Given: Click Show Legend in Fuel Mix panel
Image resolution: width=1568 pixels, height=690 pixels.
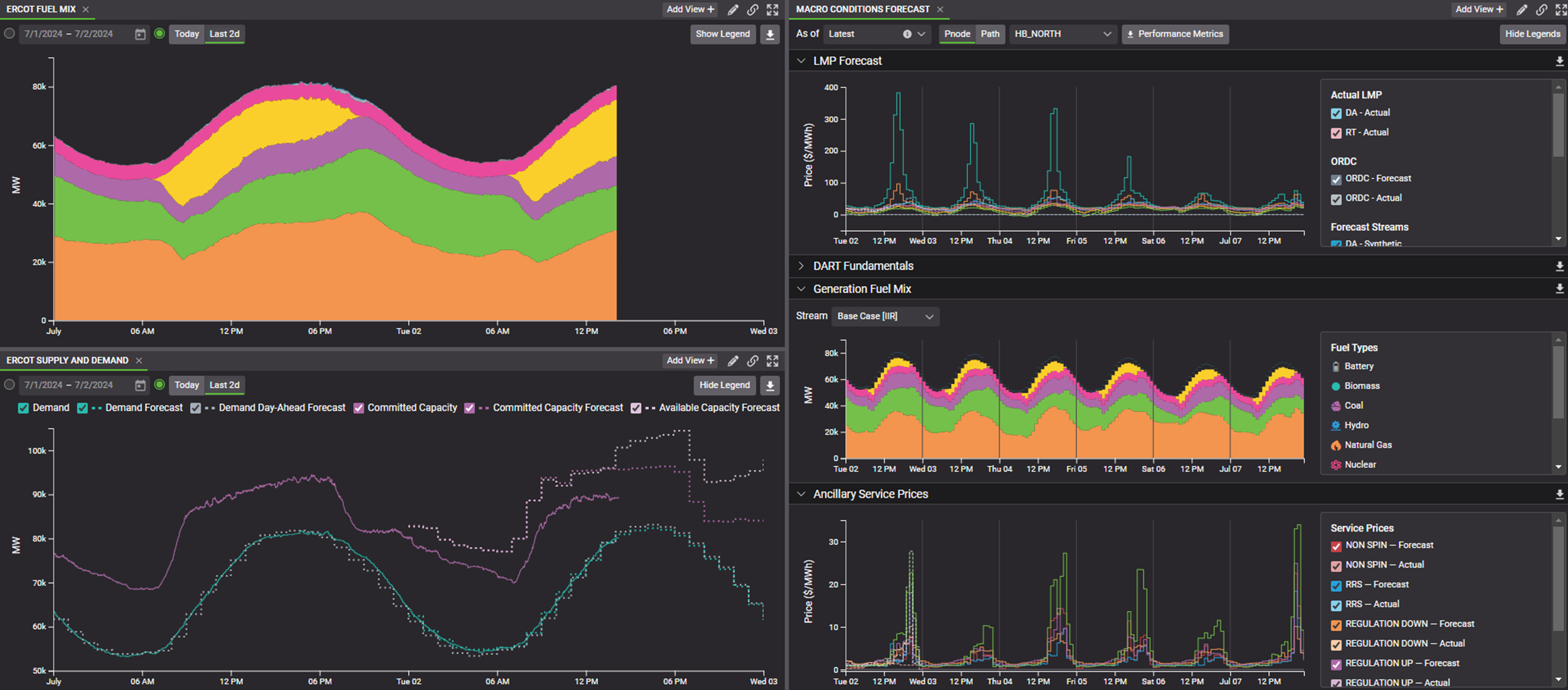Looking at the screenshot, I should (722, 34).
